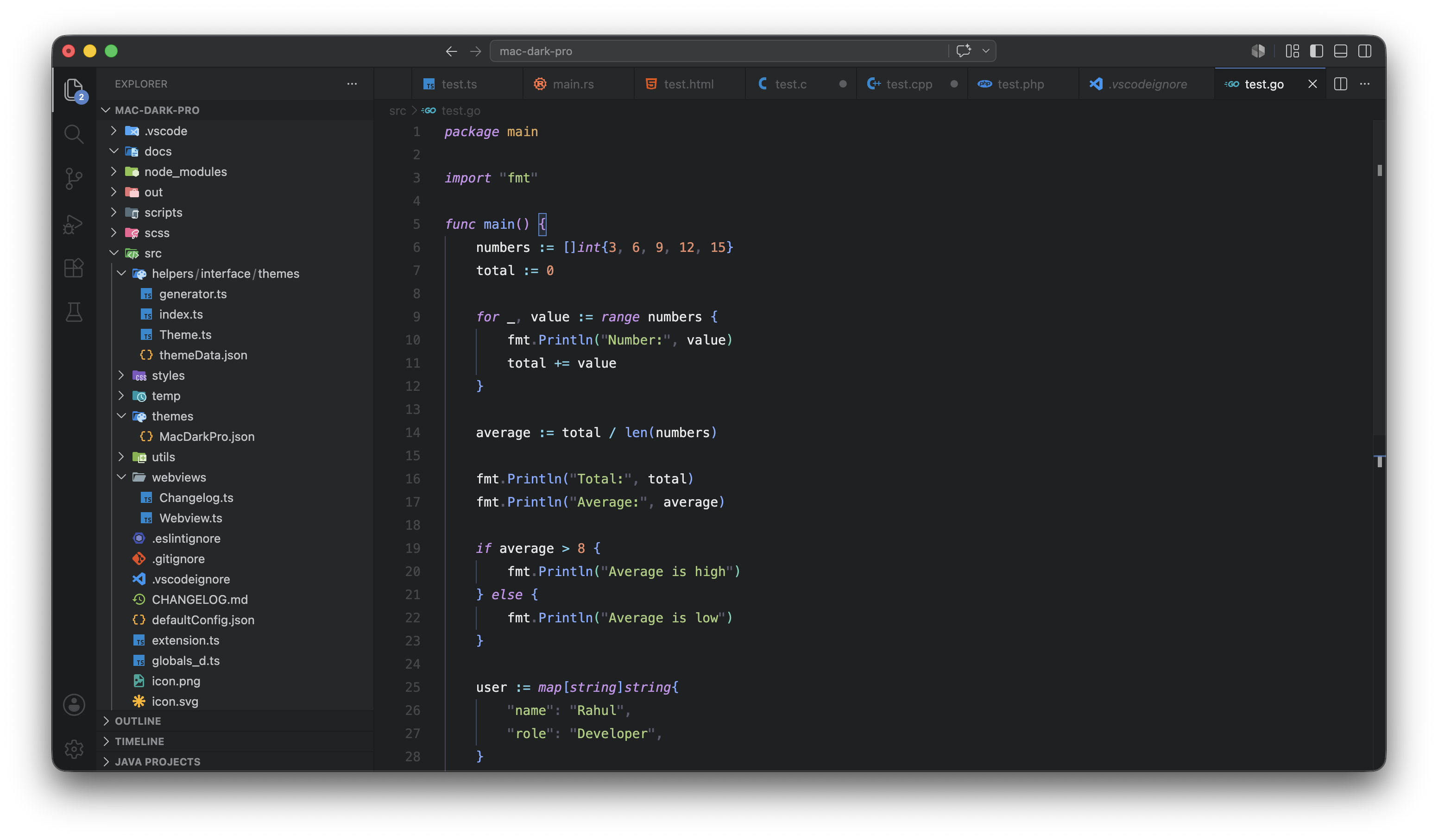Close the test.go tab
The height and width of the screenshot is (840, 1438).
[1312, 84]
